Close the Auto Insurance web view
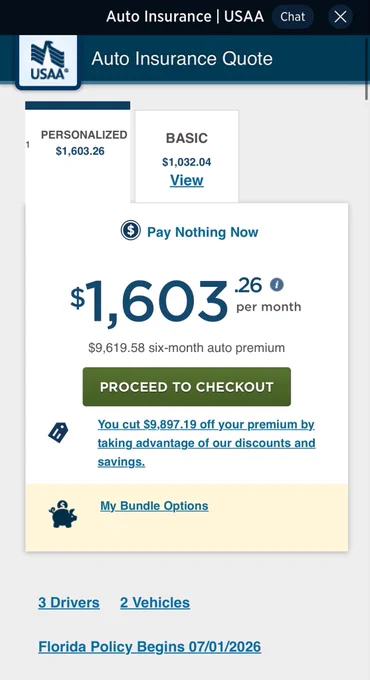 (x=340, y=17)
